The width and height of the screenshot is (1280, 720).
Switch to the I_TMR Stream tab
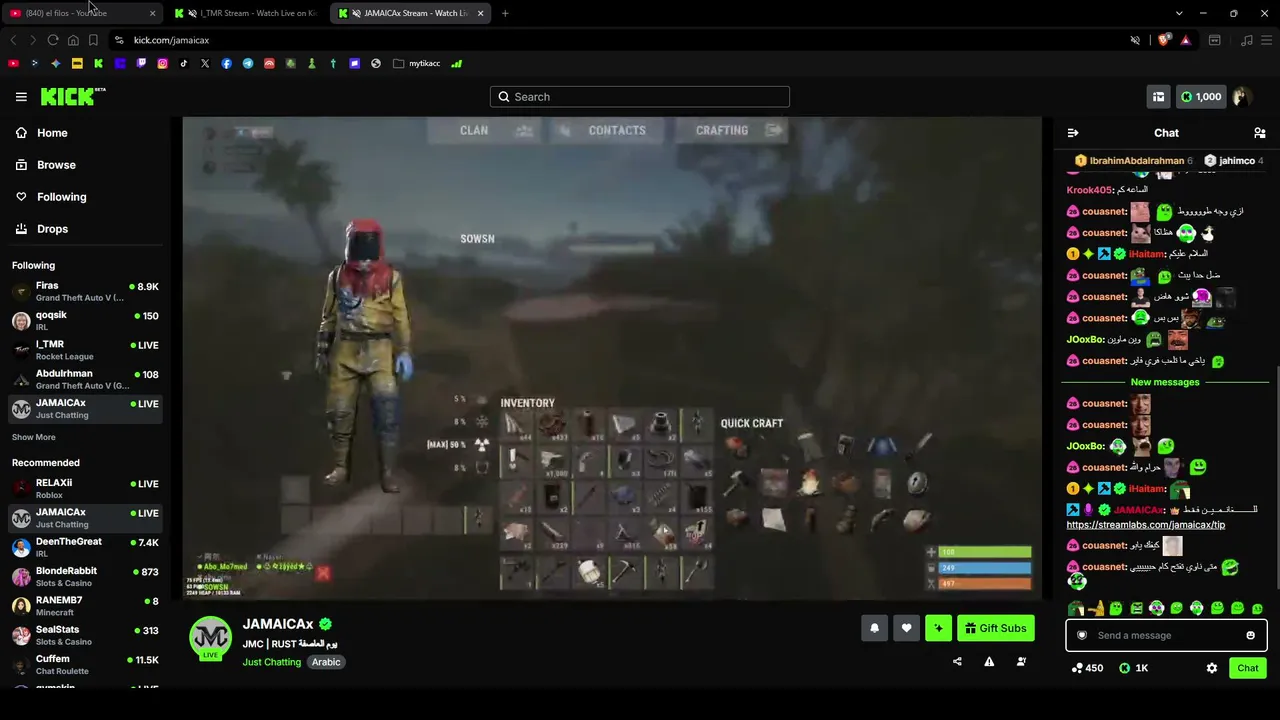click(247, 13)
